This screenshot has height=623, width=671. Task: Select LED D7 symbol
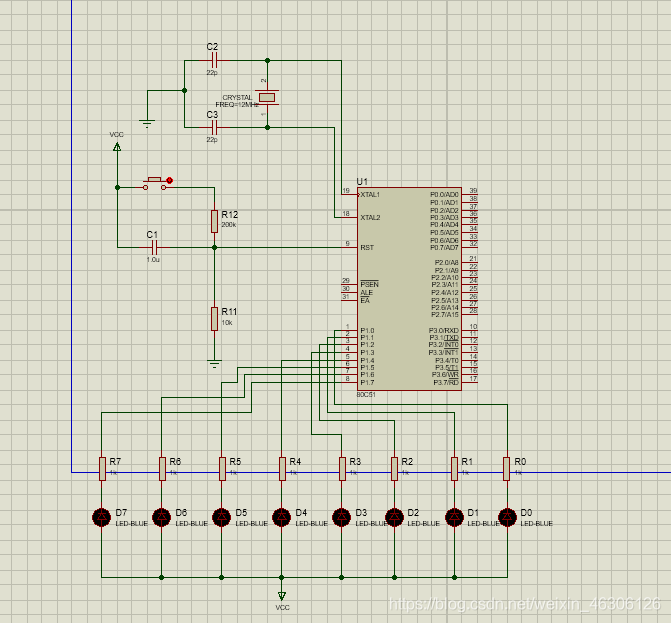coord(101,517)
